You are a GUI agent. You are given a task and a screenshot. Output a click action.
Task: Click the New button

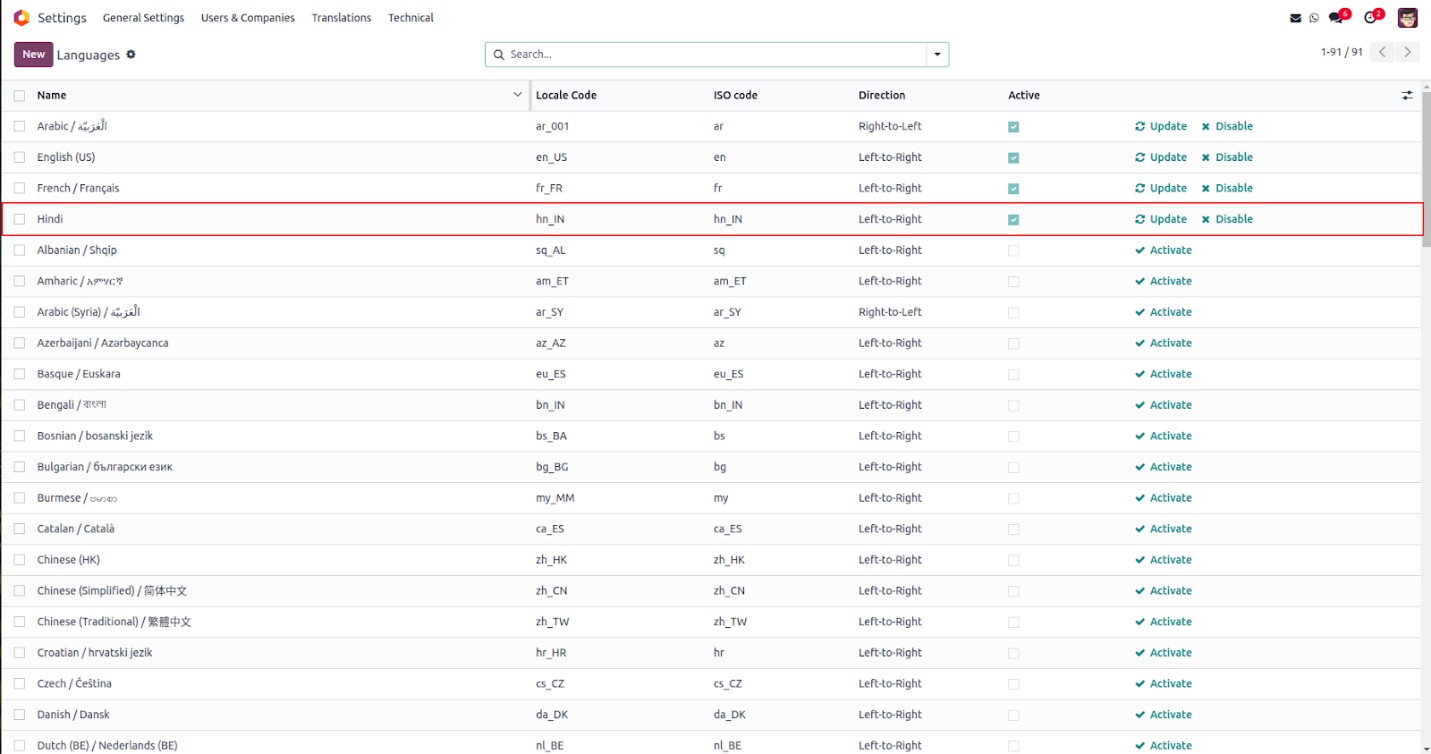tap(33, 55)
